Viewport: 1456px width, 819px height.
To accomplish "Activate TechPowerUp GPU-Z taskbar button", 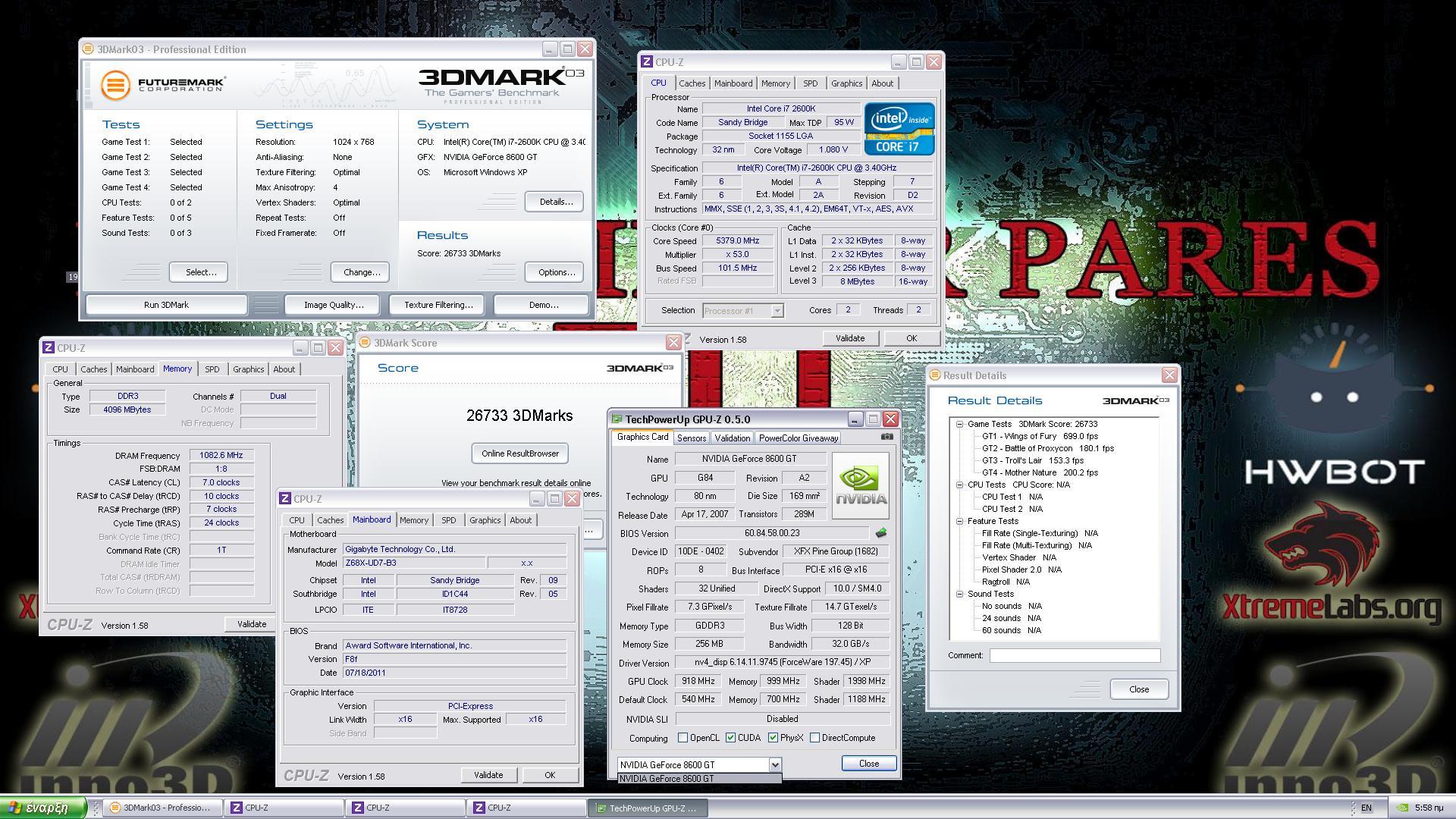I will [648, 808].
